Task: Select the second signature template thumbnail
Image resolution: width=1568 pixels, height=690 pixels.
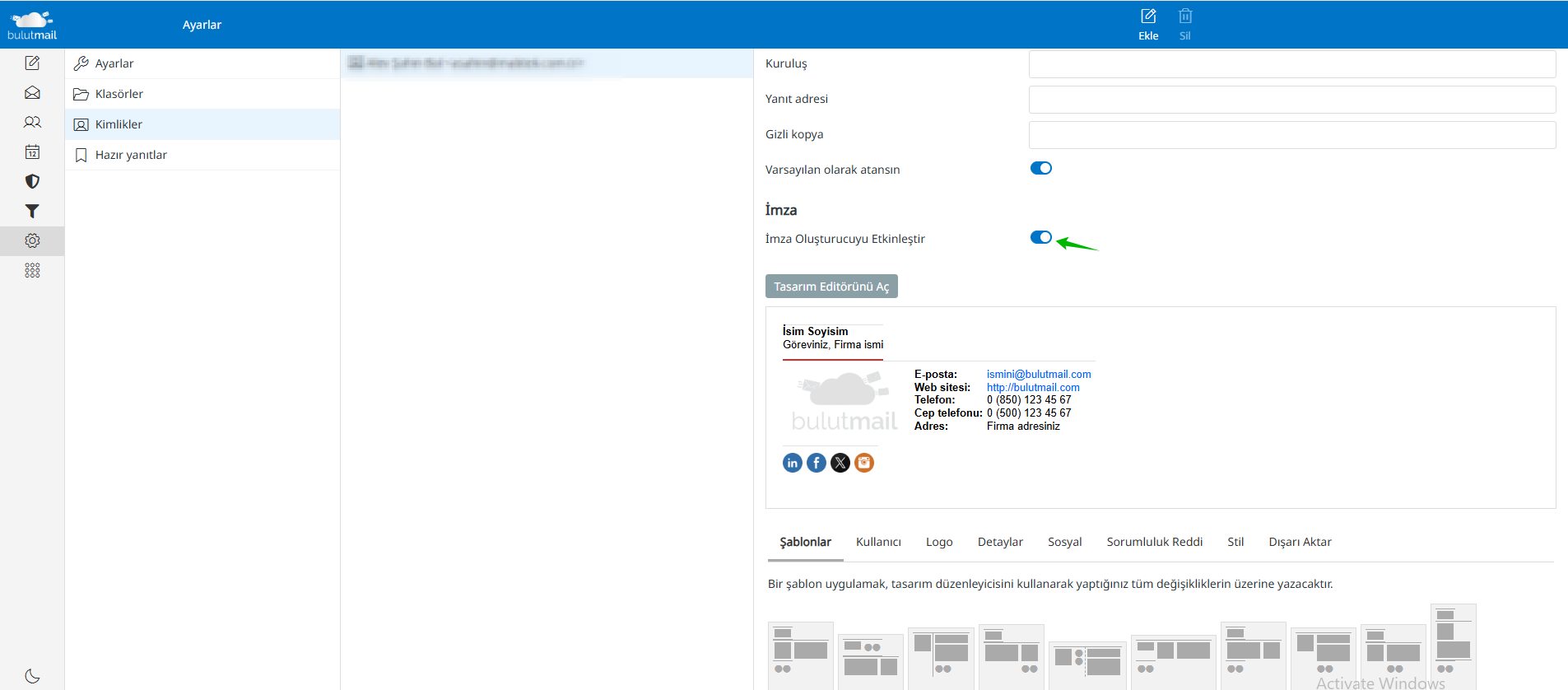Action: point(871,662)
